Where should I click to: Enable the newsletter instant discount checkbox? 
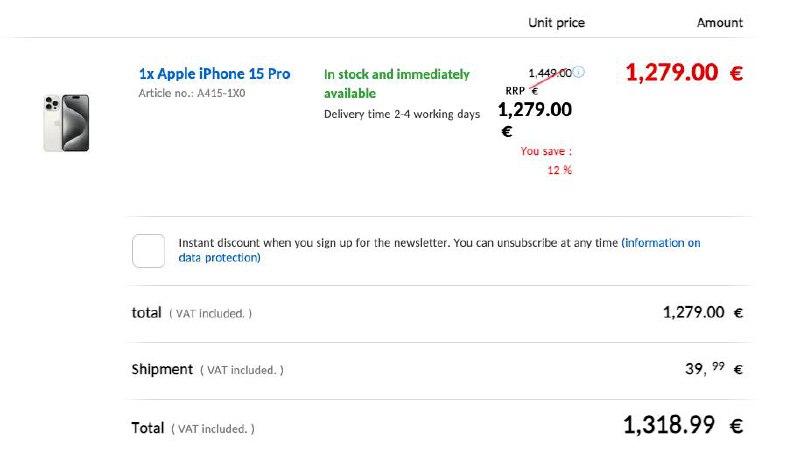pyautogui.click(x=148, y=250)
